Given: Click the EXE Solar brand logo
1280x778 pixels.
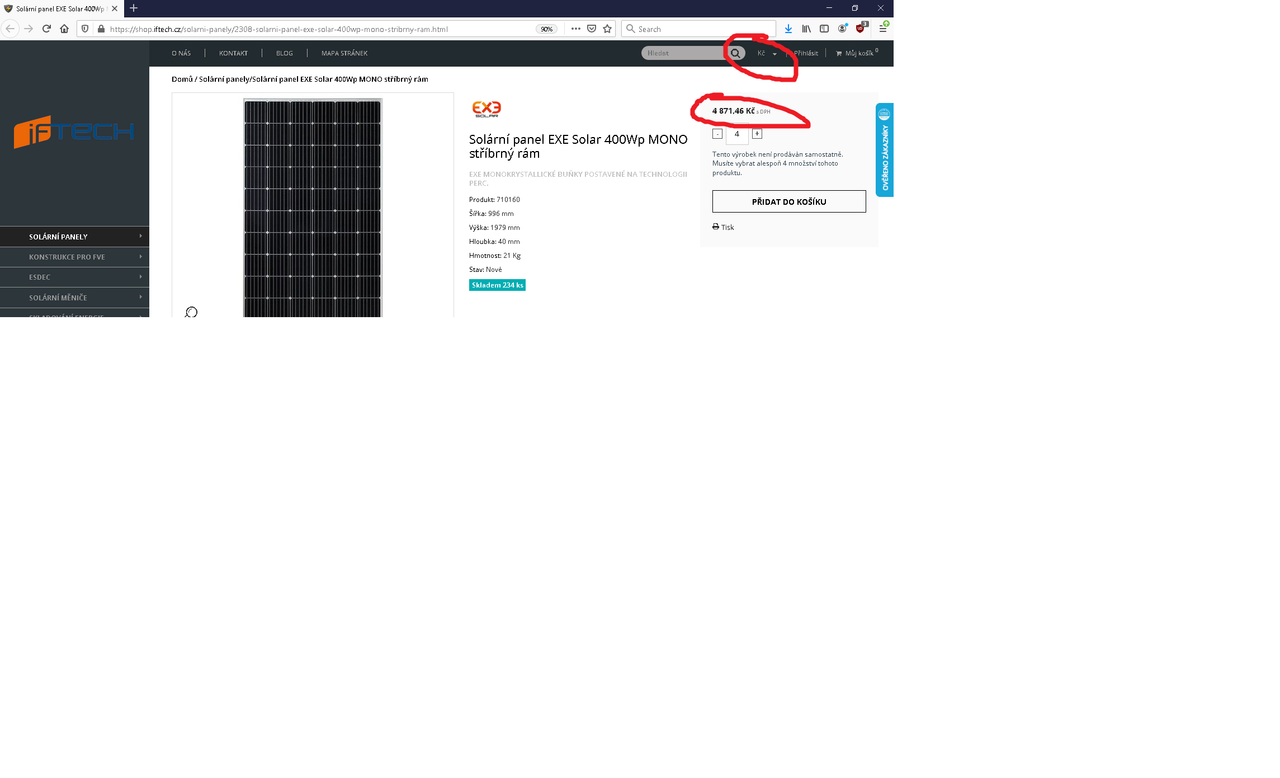Looking at the screenshot, I should pos(486,109).
